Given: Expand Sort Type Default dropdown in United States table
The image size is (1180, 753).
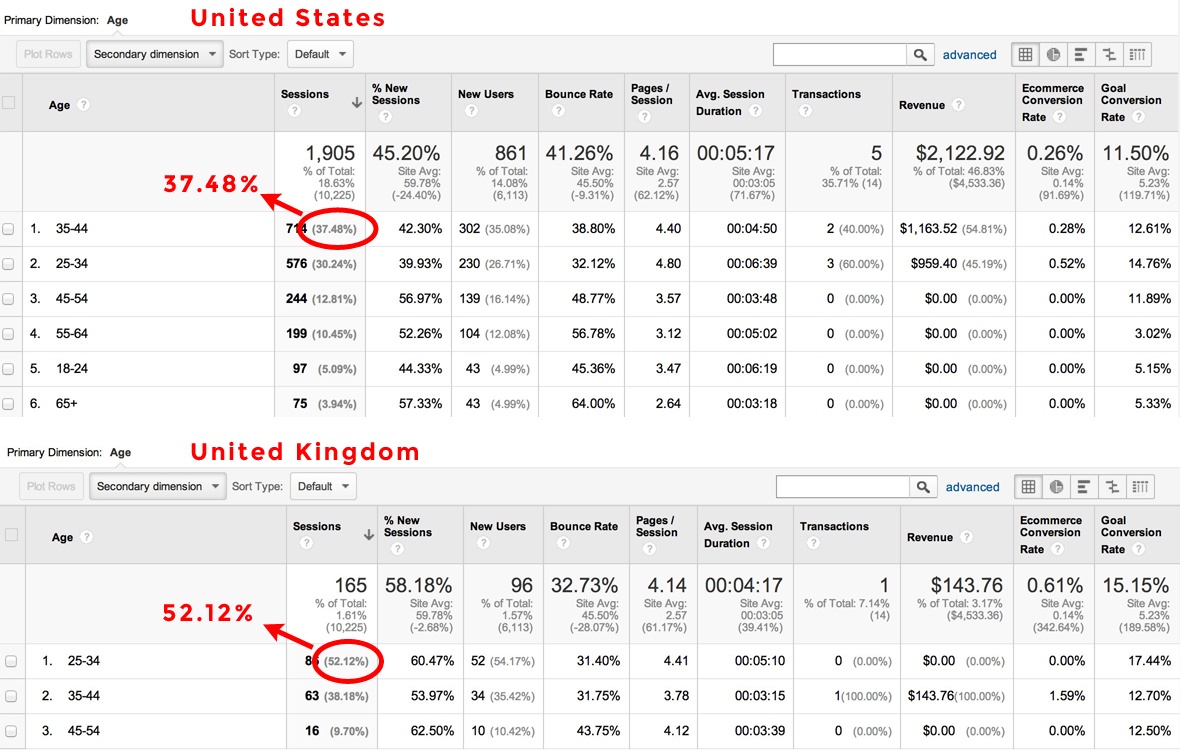Looking at the screenshot, I should click(320, 55).
